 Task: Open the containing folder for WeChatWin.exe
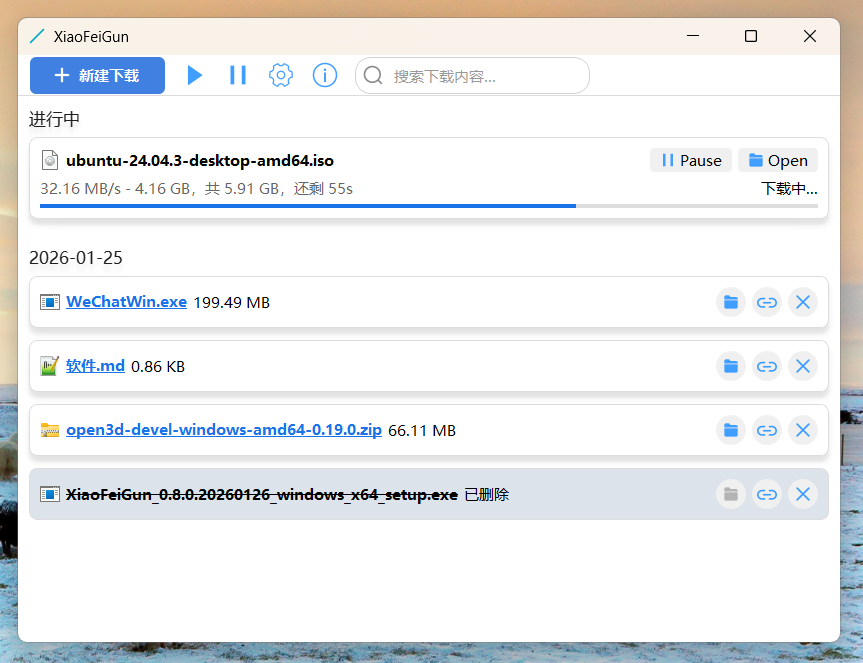point(730,301)
